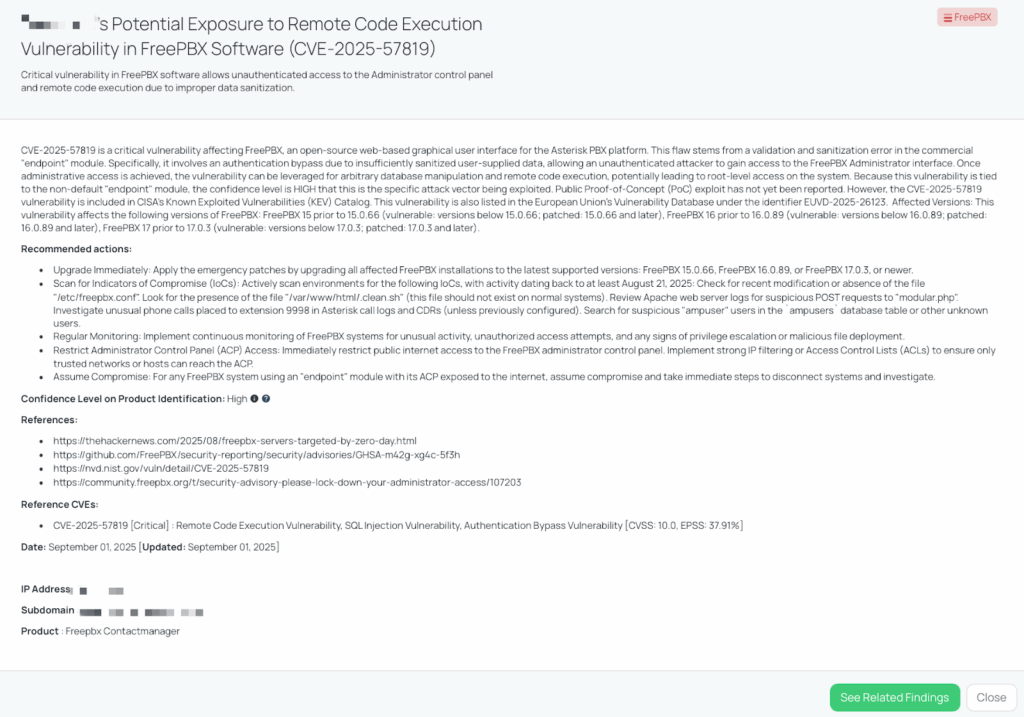1024x717 pixels.
Task: Click See Related Findings button
Action: (x=894, y=697)
